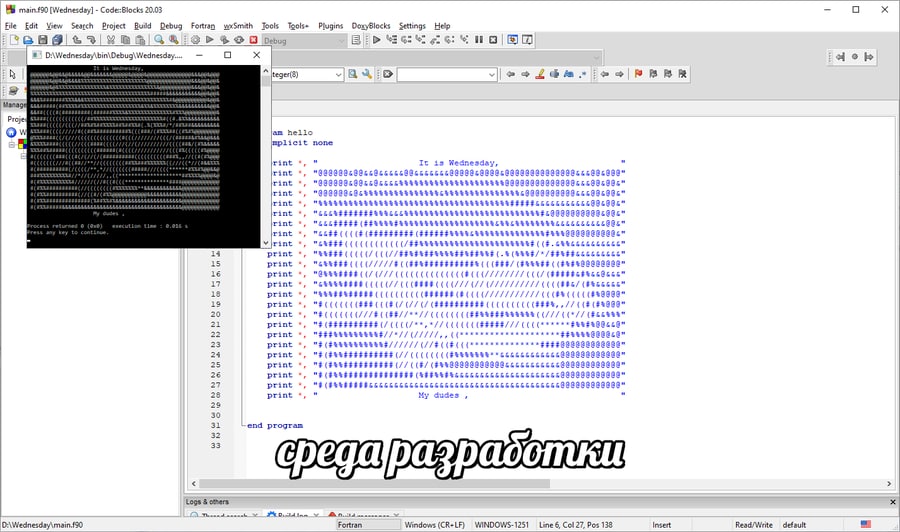This screenshot has height=532, width=900.
Task: Click the Jump back icon at toolbar right
Action: pos(840,56)
